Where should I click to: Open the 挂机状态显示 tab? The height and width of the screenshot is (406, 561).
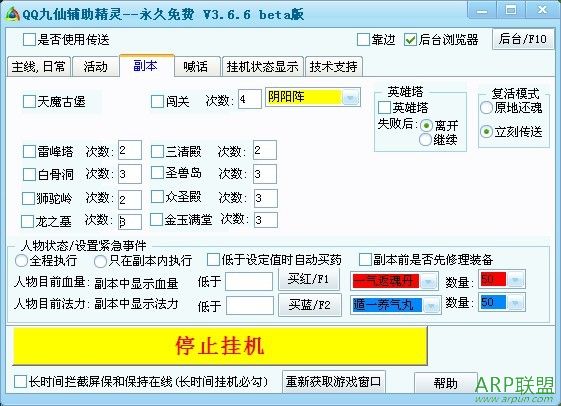[x=263, y=67]
